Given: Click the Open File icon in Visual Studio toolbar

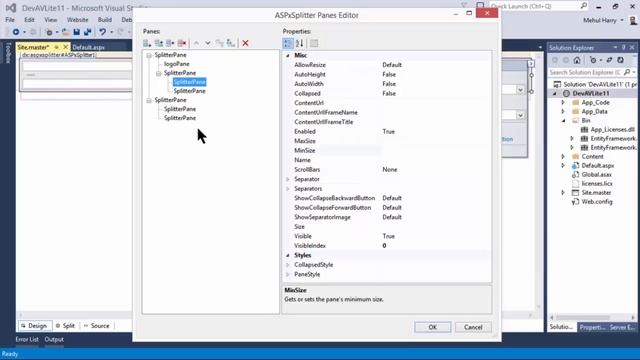Looking at the screenshot, I should click(x=65, y=32).
